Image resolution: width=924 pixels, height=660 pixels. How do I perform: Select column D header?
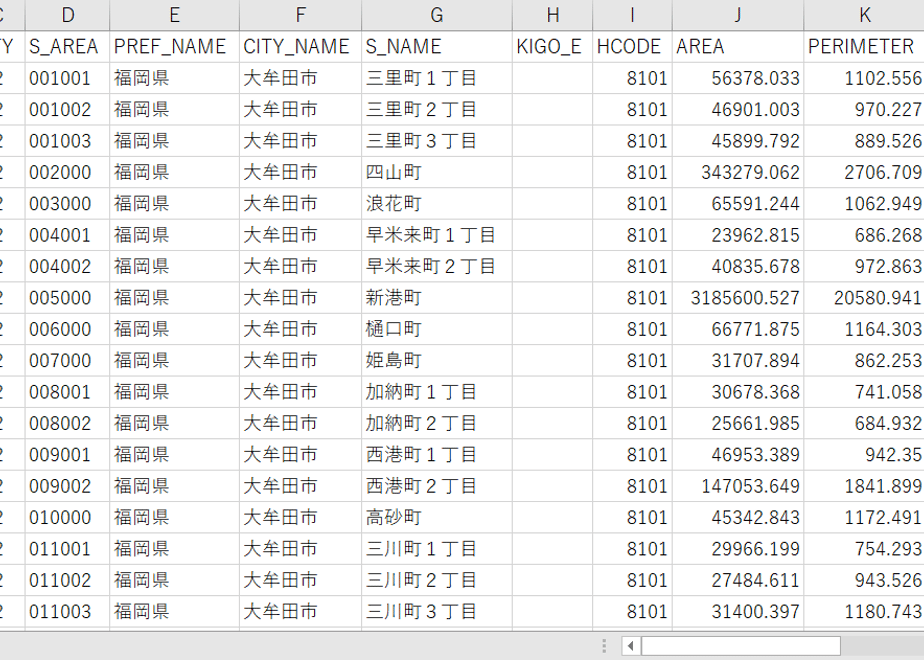[67, 15]
